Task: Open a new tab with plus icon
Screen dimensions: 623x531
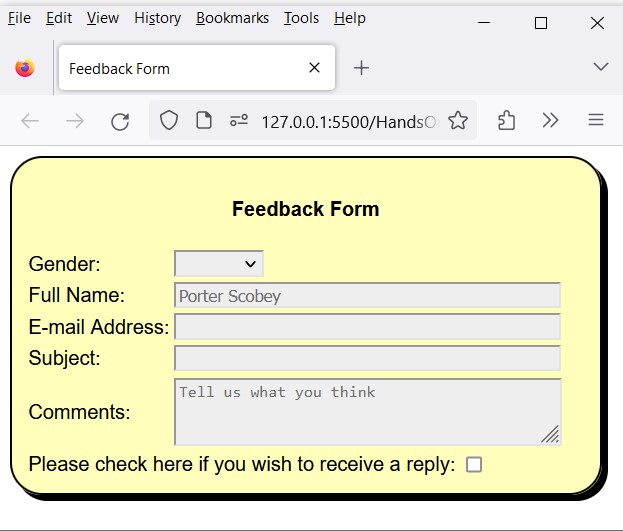Action: (361, 68)
